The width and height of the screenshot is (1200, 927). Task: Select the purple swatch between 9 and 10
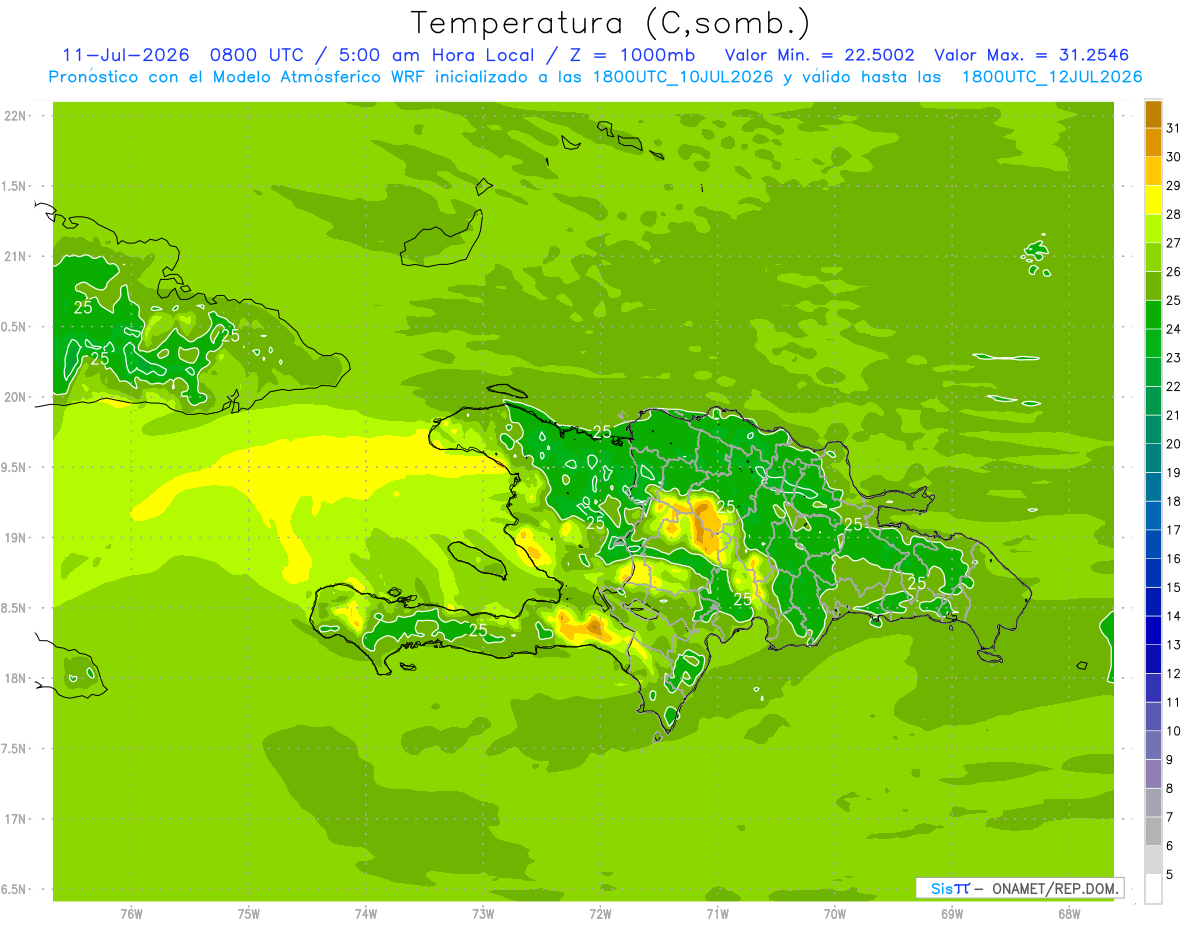click(1153, 745)
